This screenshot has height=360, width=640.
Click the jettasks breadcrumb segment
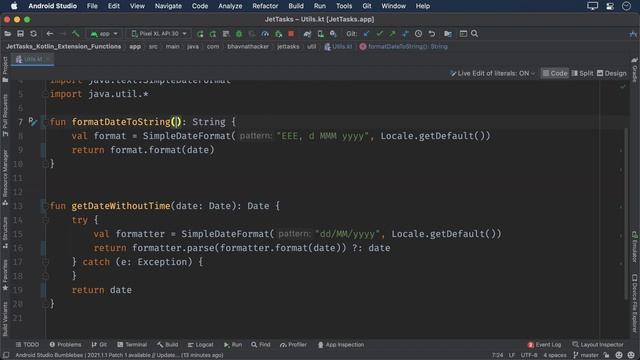click(x=288, y=47)
